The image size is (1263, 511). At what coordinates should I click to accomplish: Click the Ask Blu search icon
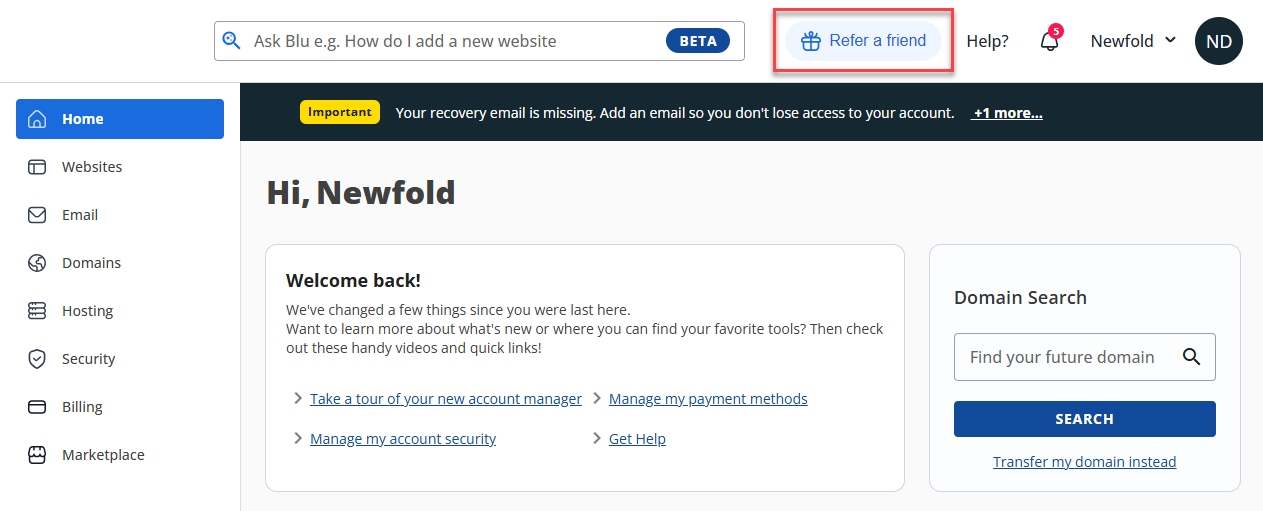tap(232, 41)
